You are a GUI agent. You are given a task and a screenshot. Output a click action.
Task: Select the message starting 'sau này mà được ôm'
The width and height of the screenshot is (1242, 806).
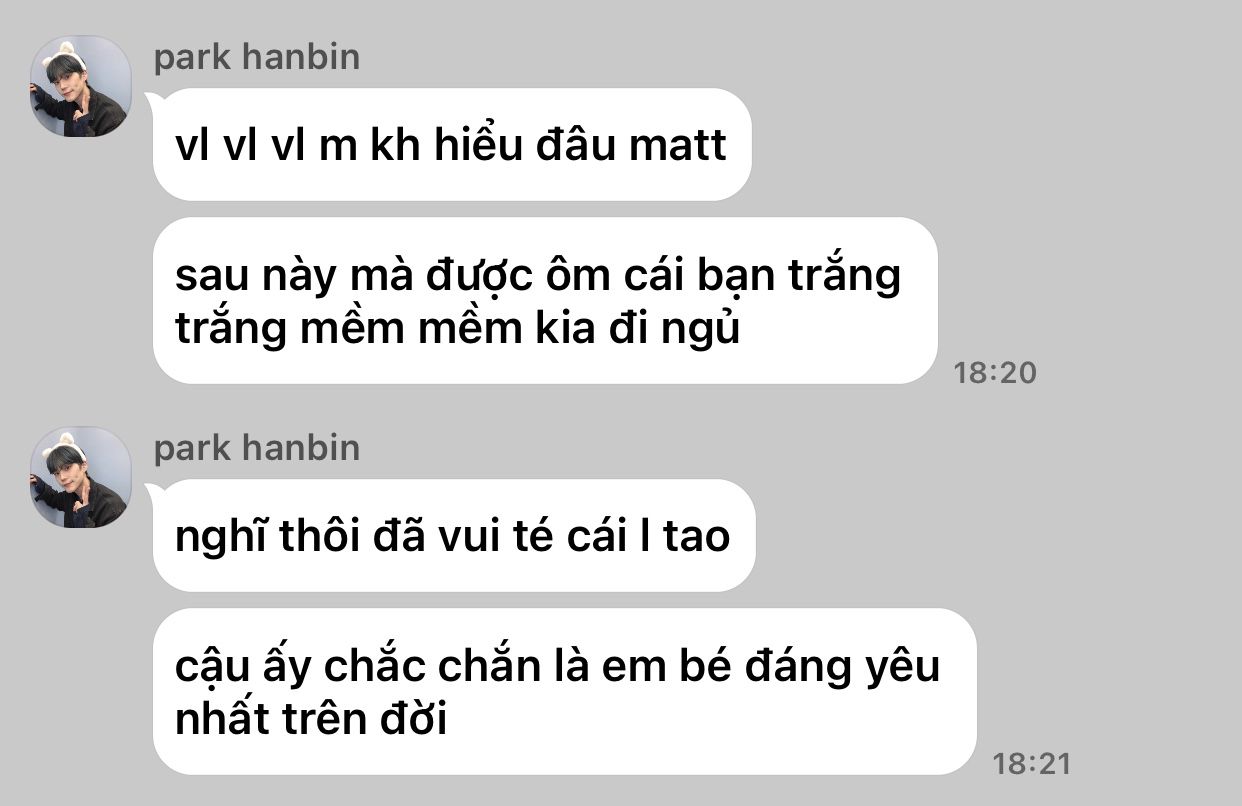tap(545, 300)
